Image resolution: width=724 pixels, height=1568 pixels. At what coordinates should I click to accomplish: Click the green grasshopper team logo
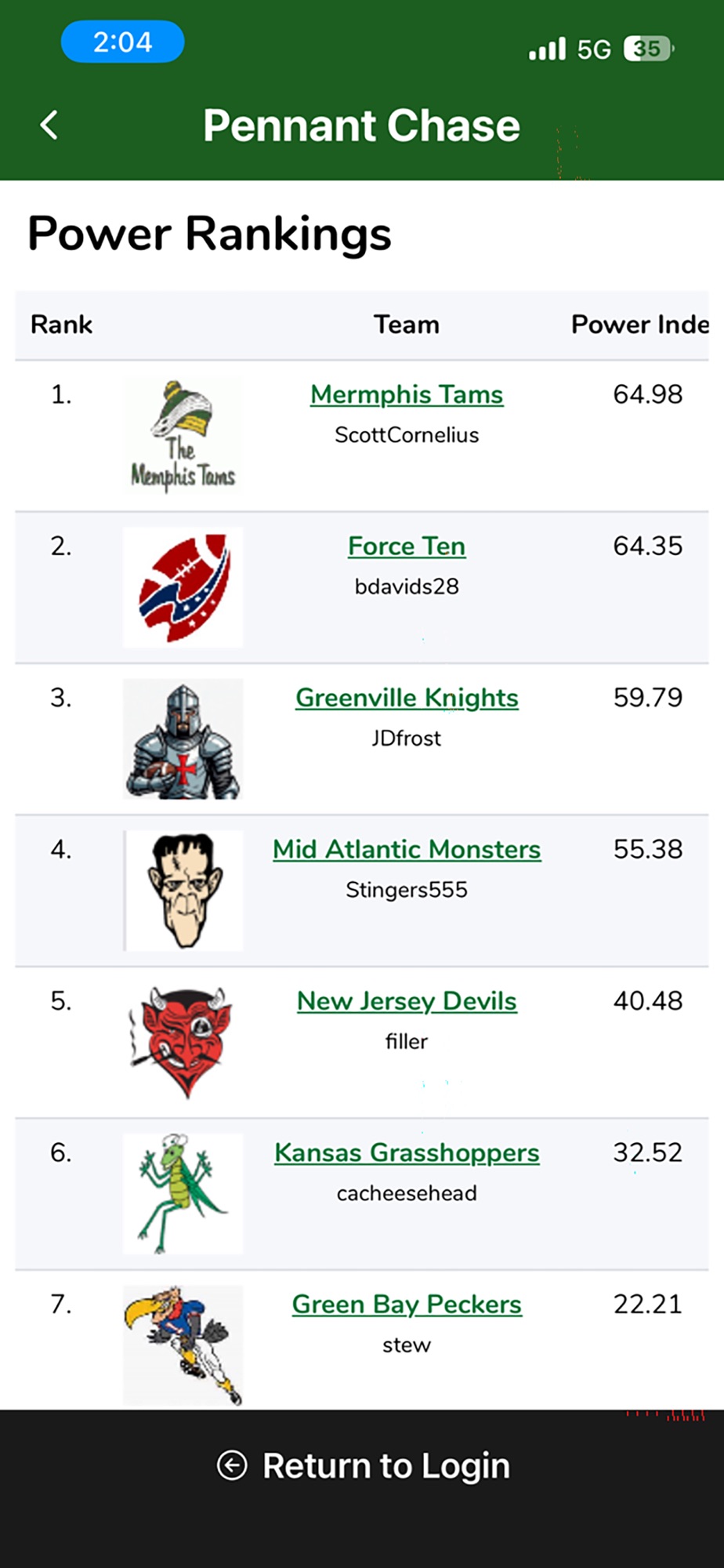point(183,1194)
